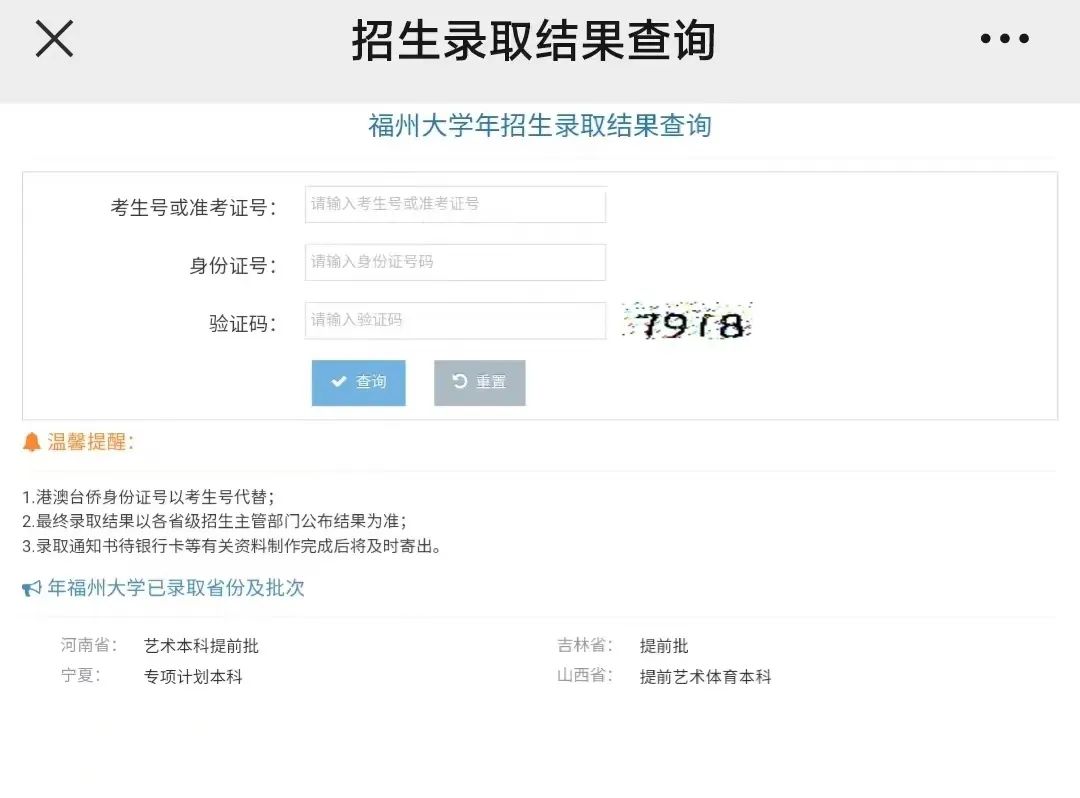
Task: Click 提前艺术体育本科 batch text
Action: click(x=705, y=676)
